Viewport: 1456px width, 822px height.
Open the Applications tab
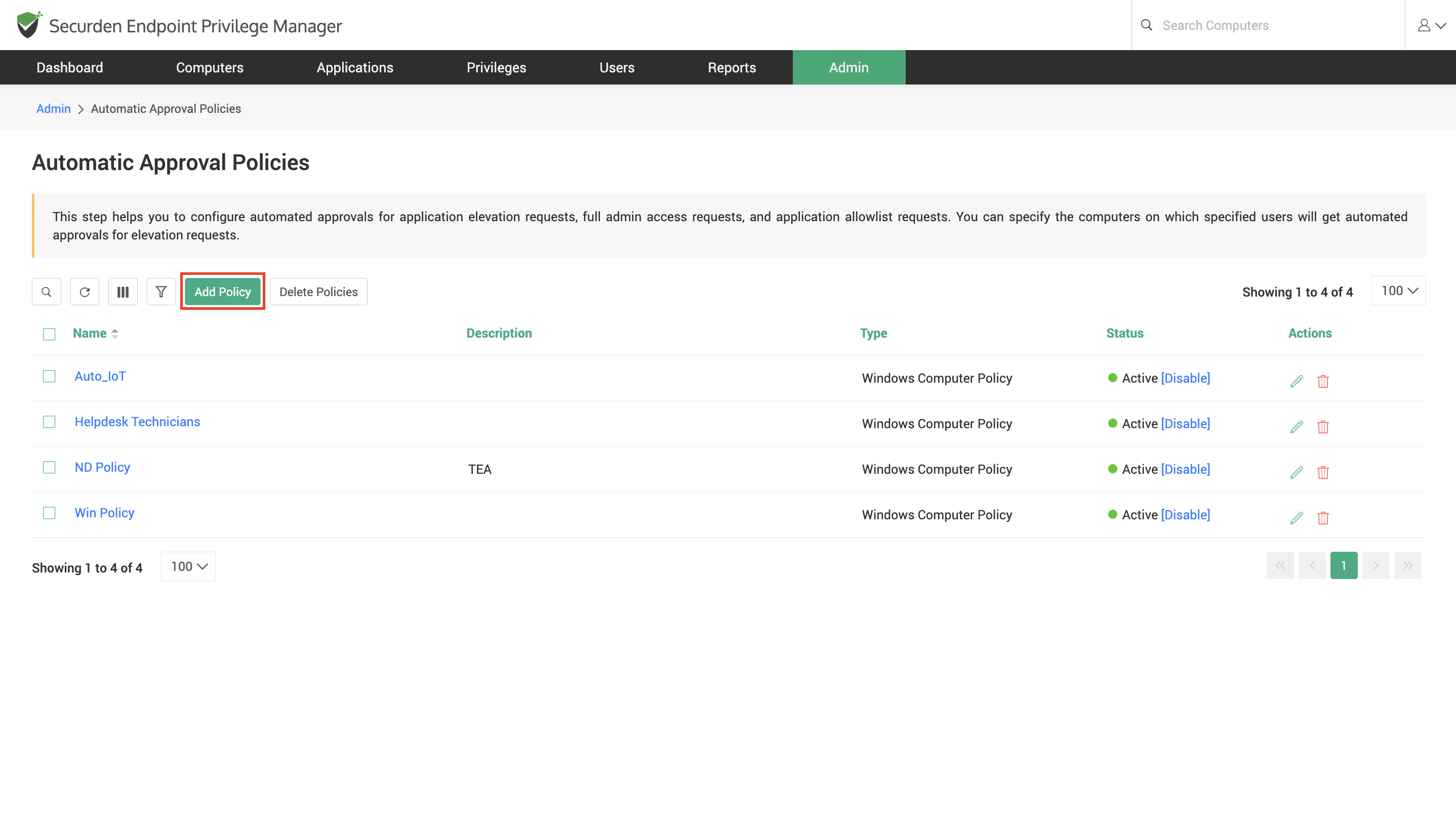click(x=355, y=67)
